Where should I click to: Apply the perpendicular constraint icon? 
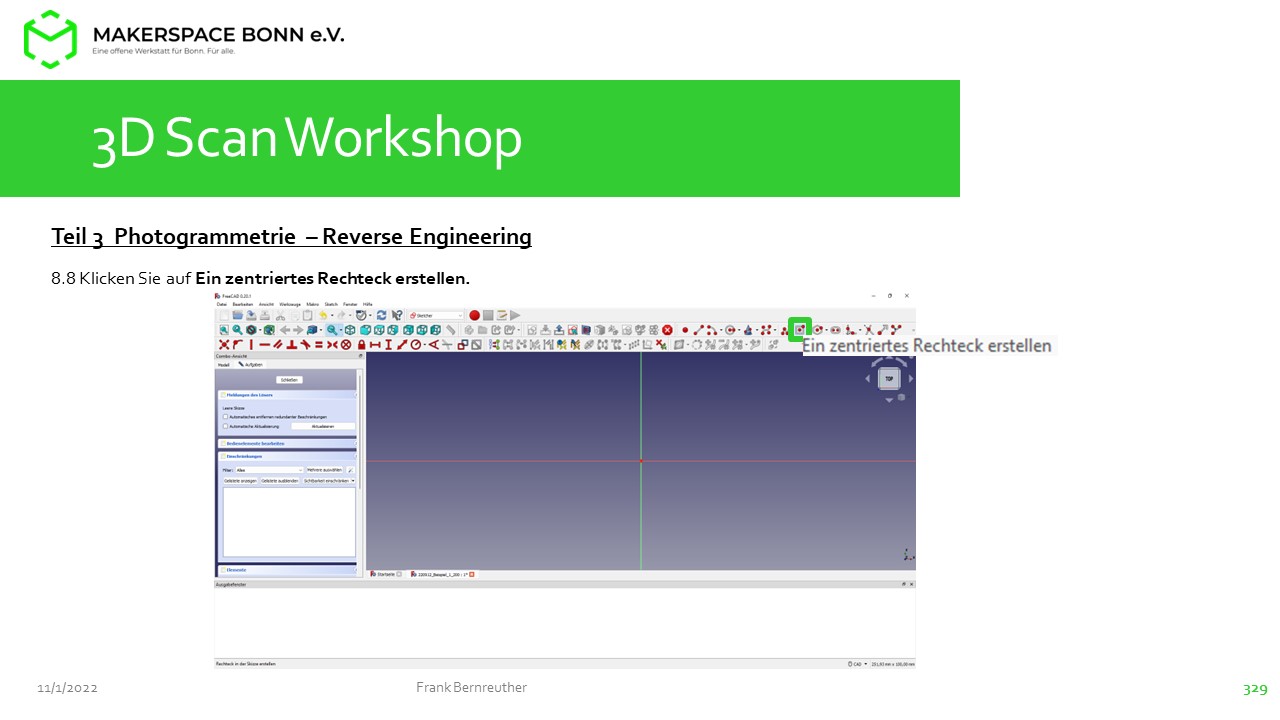pos(292,345)
